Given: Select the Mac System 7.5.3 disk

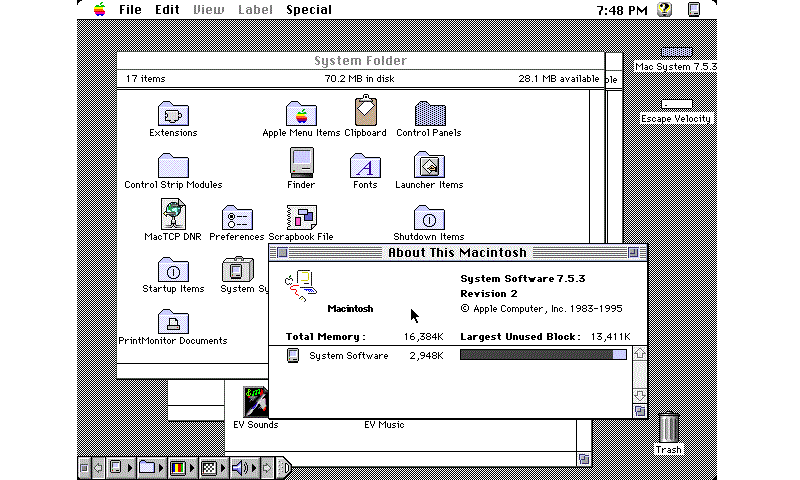Looking at the screenshot, I should pos(677,52).
